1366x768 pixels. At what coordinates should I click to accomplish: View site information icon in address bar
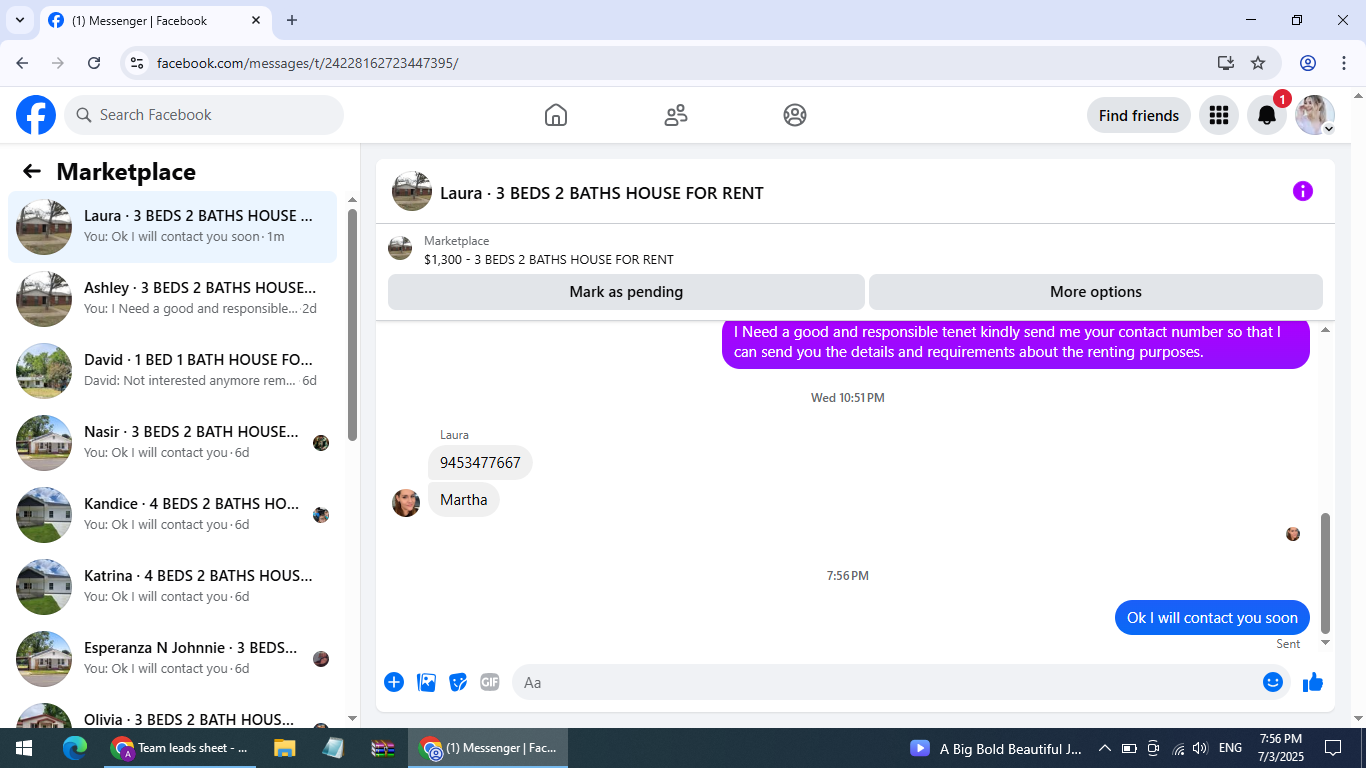(138, 63)
